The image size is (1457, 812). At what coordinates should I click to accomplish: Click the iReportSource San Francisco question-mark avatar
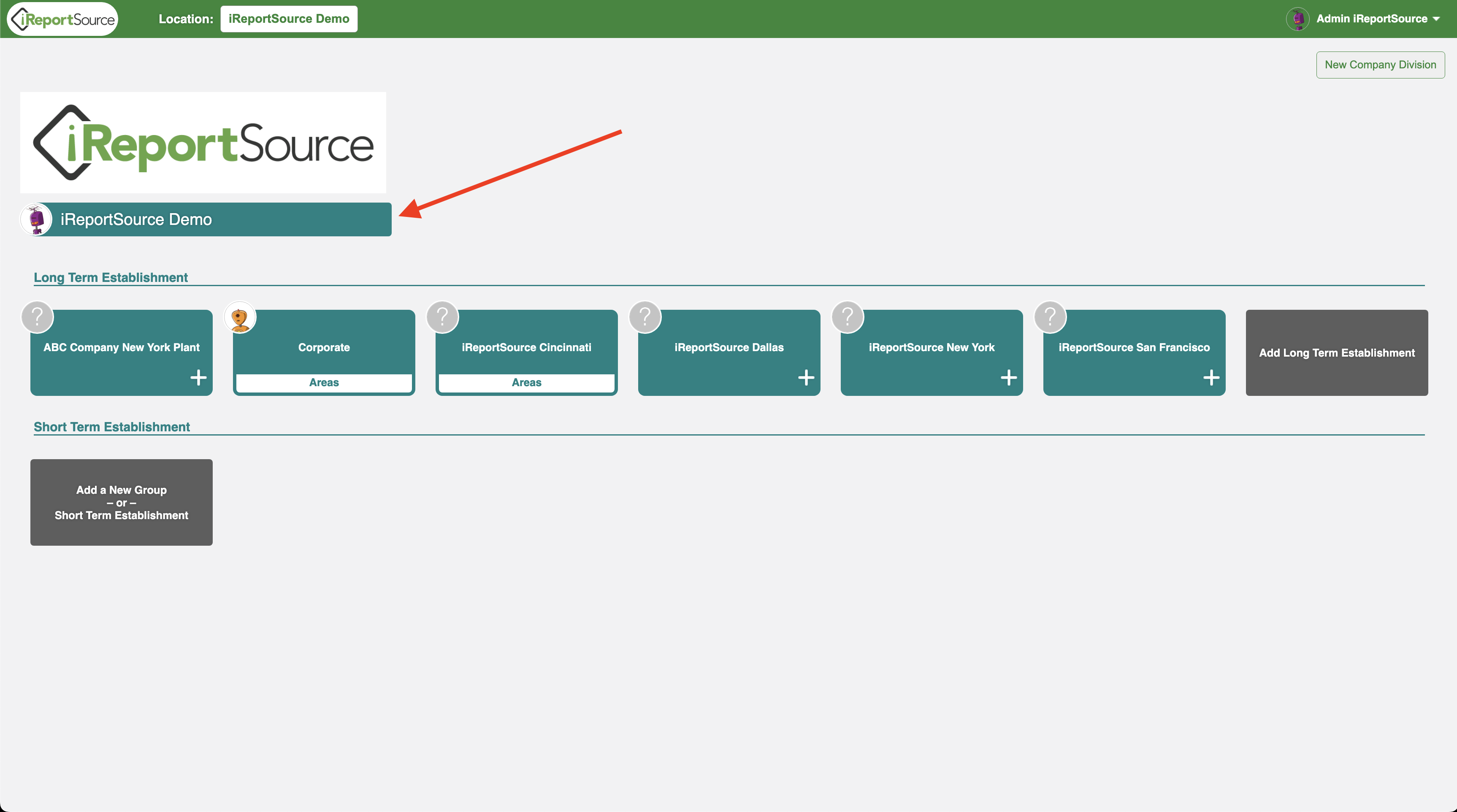1050,317
